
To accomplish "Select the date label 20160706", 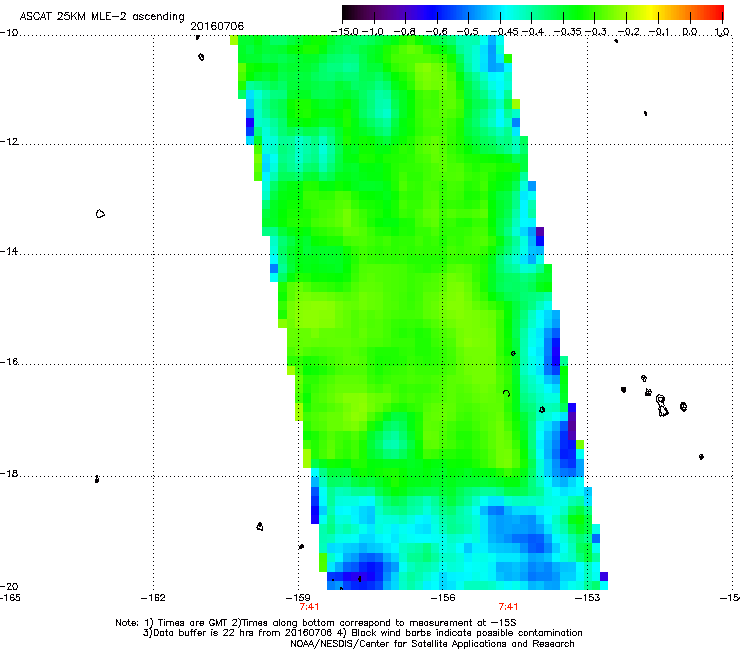I will [x=217, y=26].
